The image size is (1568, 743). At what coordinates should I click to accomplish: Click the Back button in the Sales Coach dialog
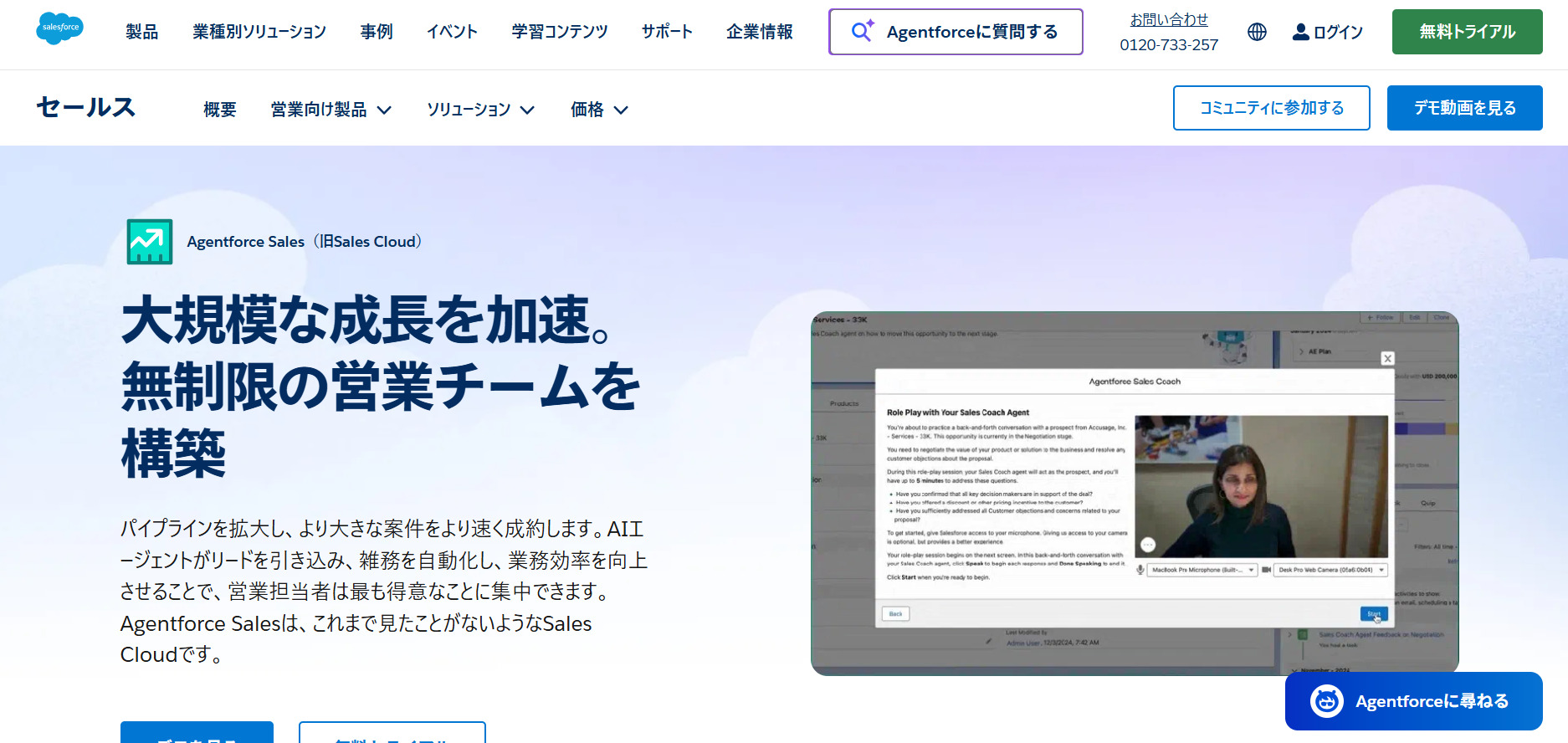[895, 614]
